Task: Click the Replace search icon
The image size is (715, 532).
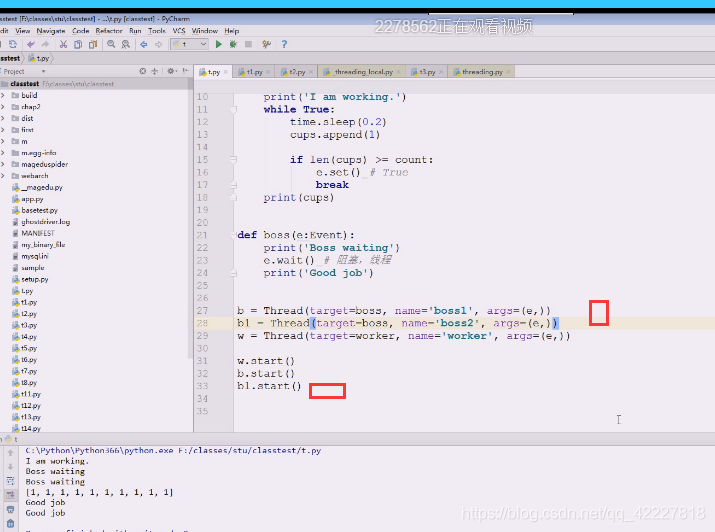Action: click(126, 44)
